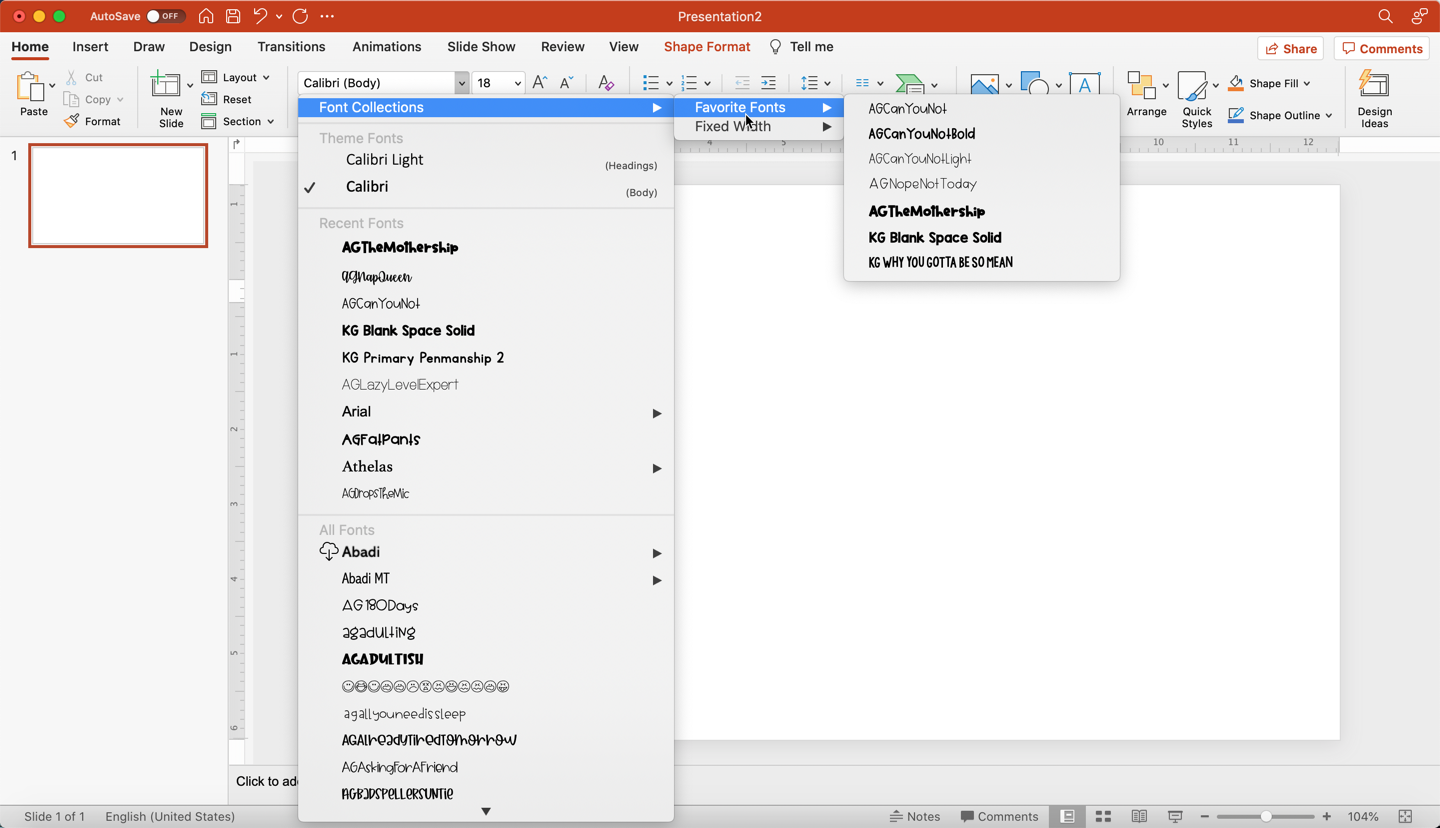Click the Copy icon

(x=71, y=99)
